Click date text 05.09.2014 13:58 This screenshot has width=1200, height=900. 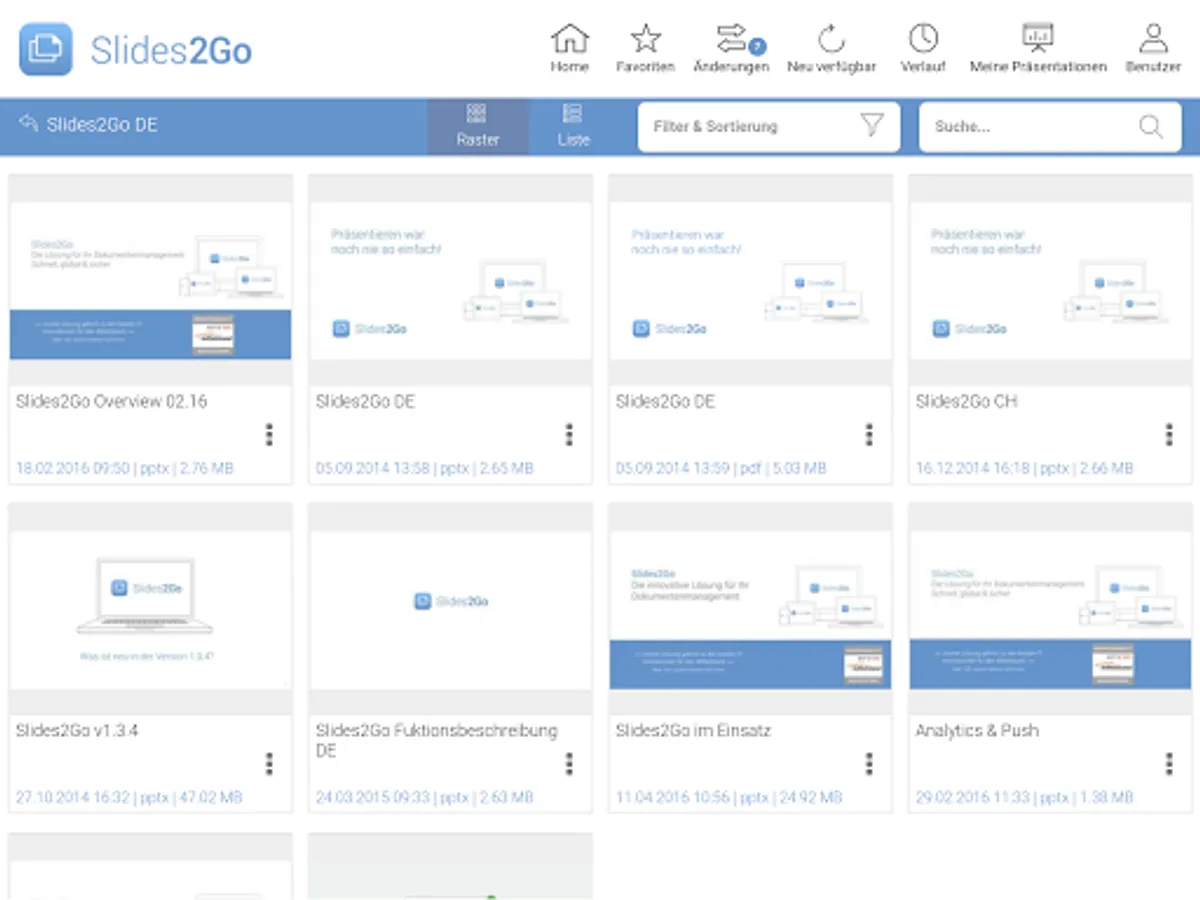(x=373, y=467)
